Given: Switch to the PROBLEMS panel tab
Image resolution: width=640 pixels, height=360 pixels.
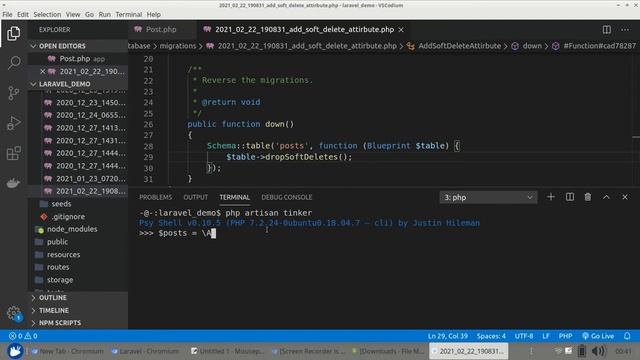Looking at the screenshot, I should 156,197.
